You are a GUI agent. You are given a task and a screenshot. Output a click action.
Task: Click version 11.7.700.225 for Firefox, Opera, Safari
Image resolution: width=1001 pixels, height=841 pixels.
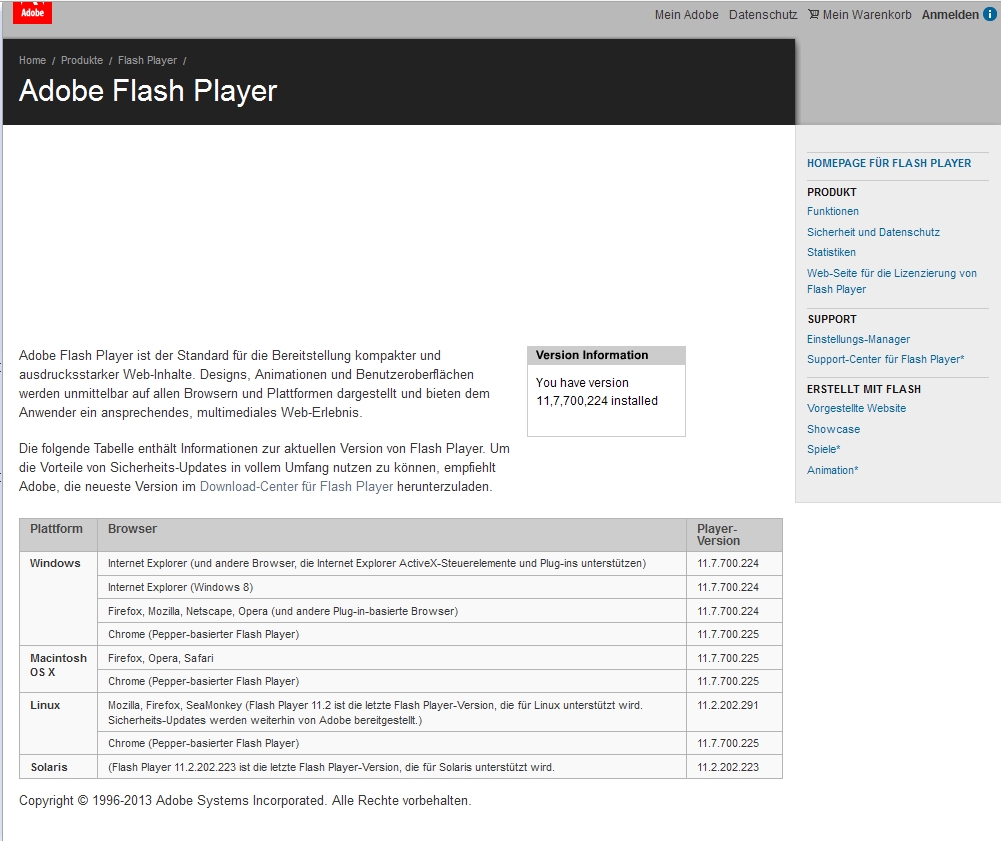728,658
